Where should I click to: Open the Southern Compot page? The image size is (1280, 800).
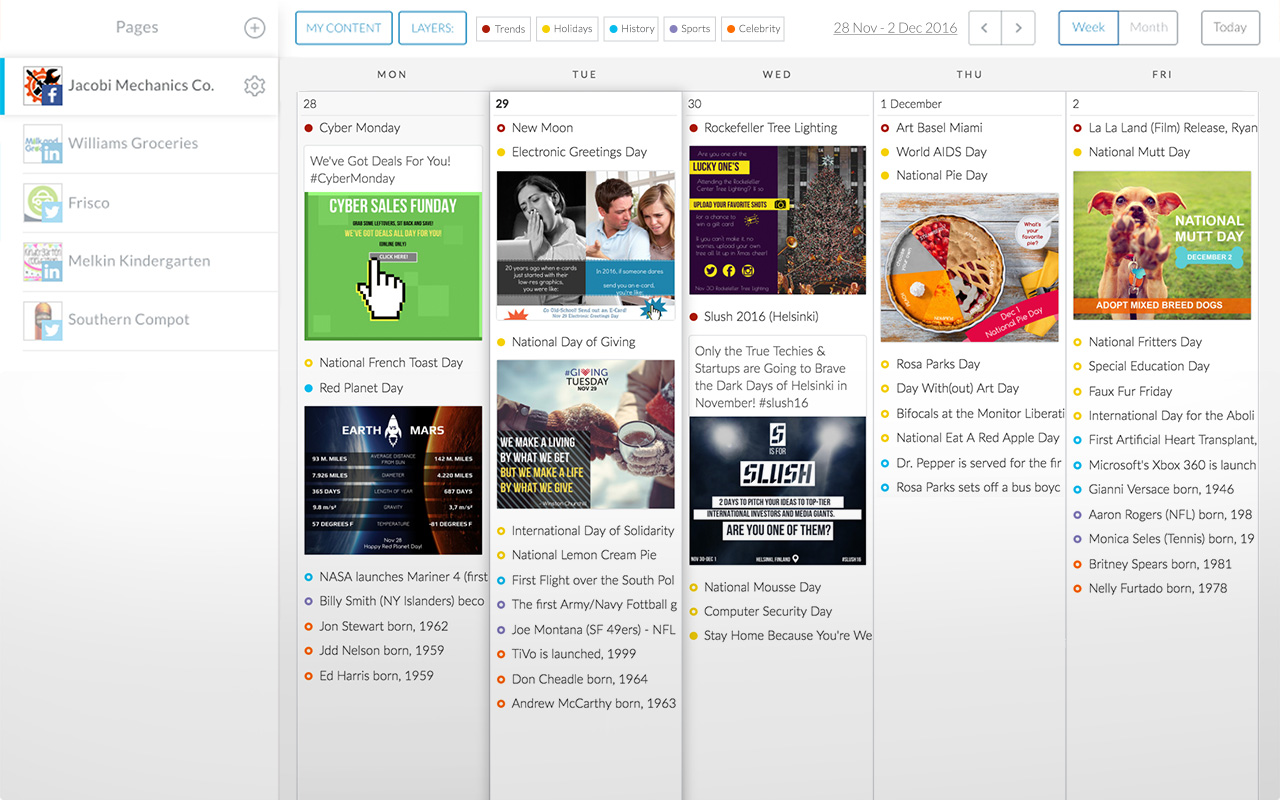[x=129, y=319]
